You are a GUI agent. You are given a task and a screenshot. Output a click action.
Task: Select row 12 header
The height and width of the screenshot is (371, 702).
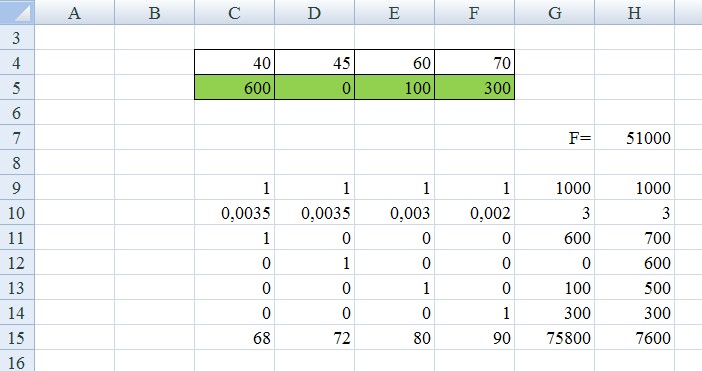pyautogui.click(x=17, y=263)
